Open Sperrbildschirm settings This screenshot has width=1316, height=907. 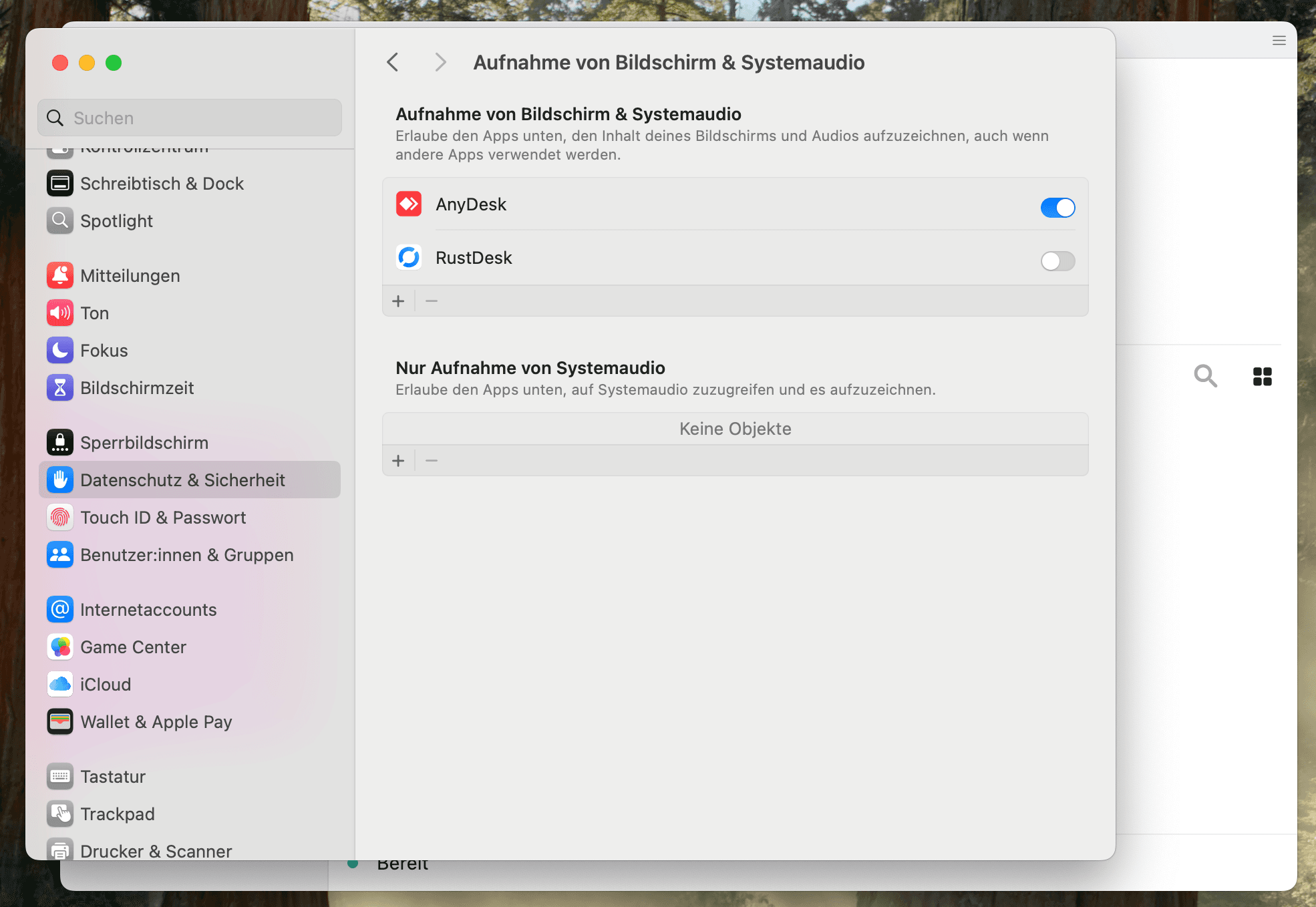click(190, 442)
